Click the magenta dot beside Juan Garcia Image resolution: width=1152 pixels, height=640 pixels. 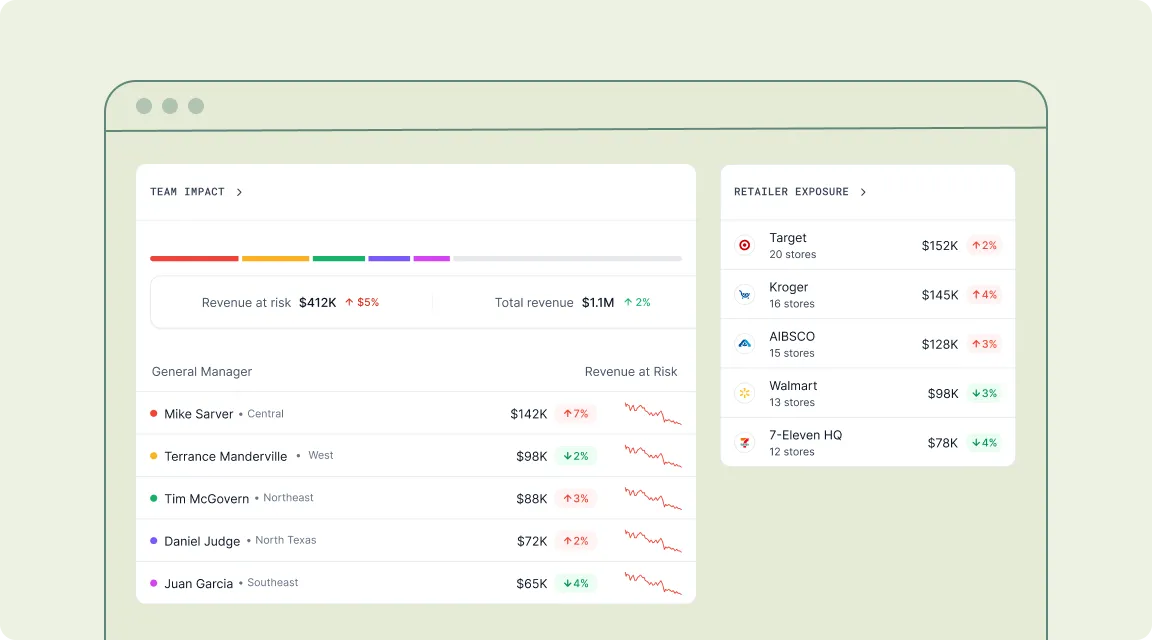(x=154, y=583)
